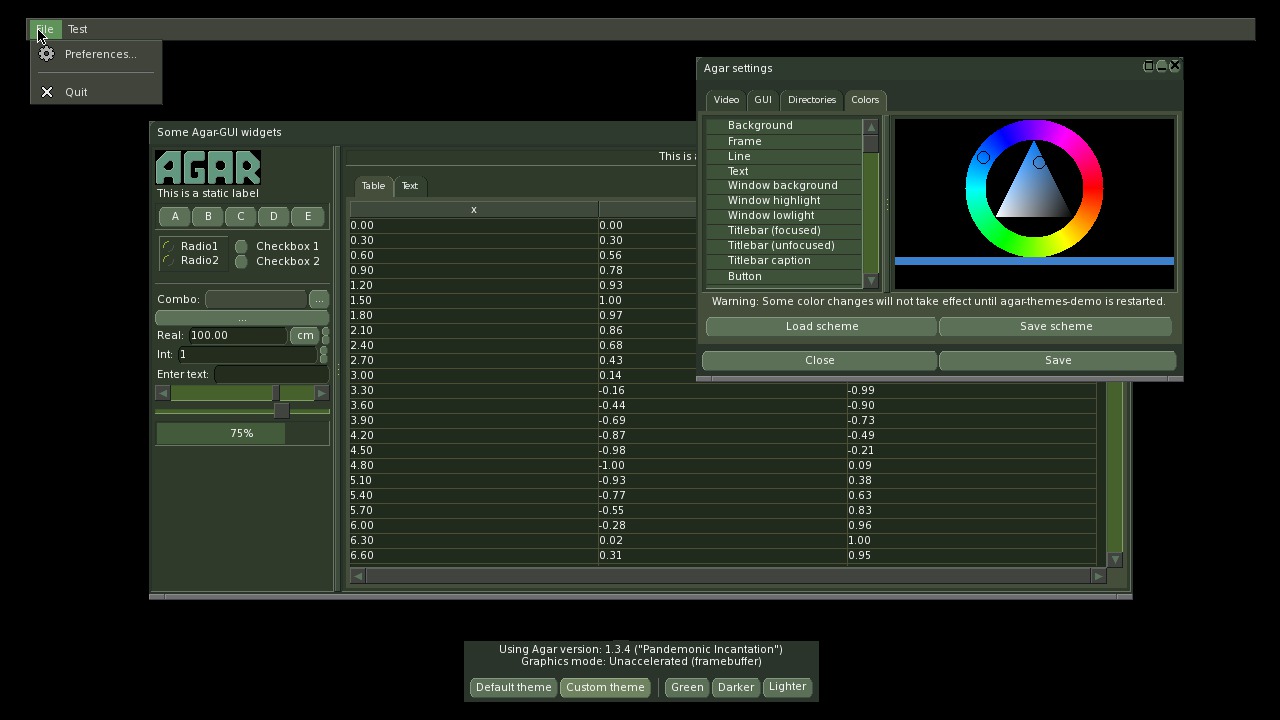Click the AGAR logo image
The height and width of the screenshot is (720, 1280).
[208, 167]
